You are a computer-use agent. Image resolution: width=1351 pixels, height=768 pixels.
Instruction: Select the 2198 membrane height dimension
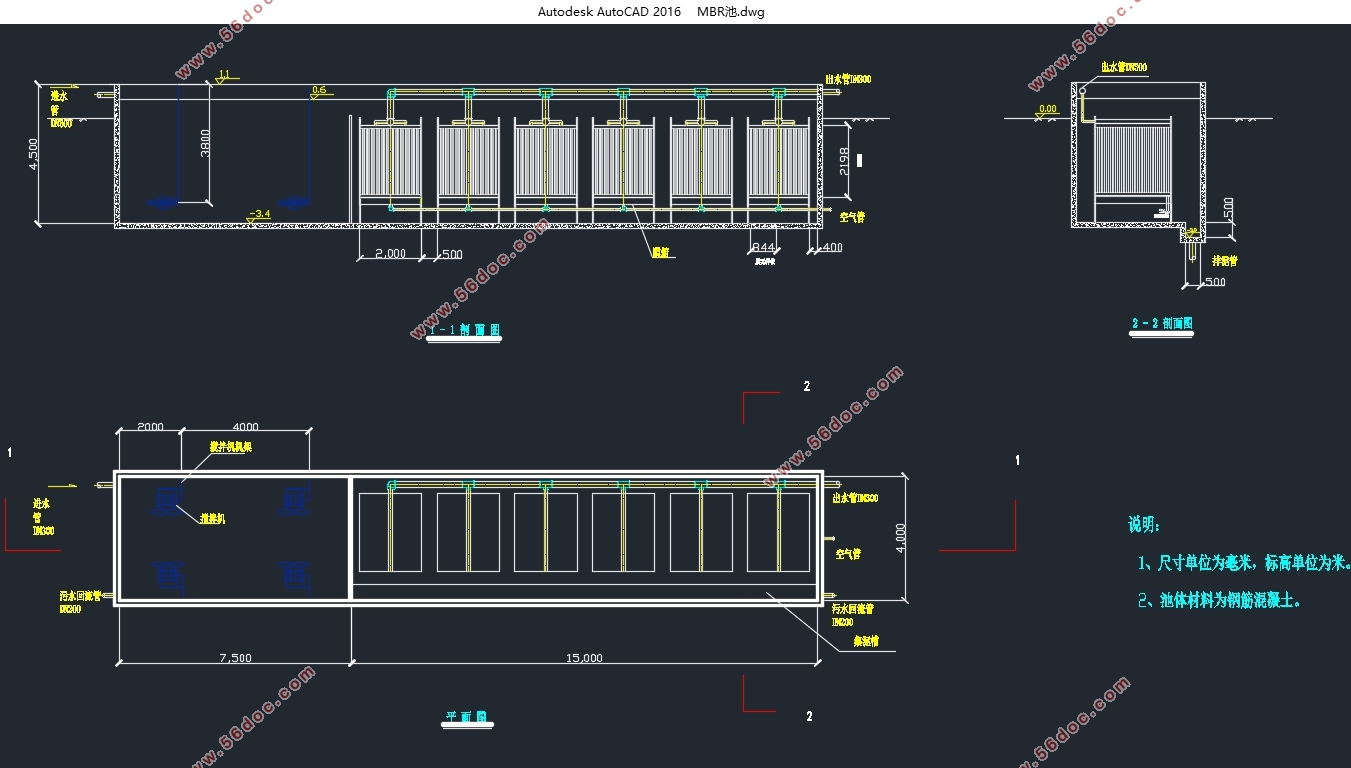click(843, 160)
